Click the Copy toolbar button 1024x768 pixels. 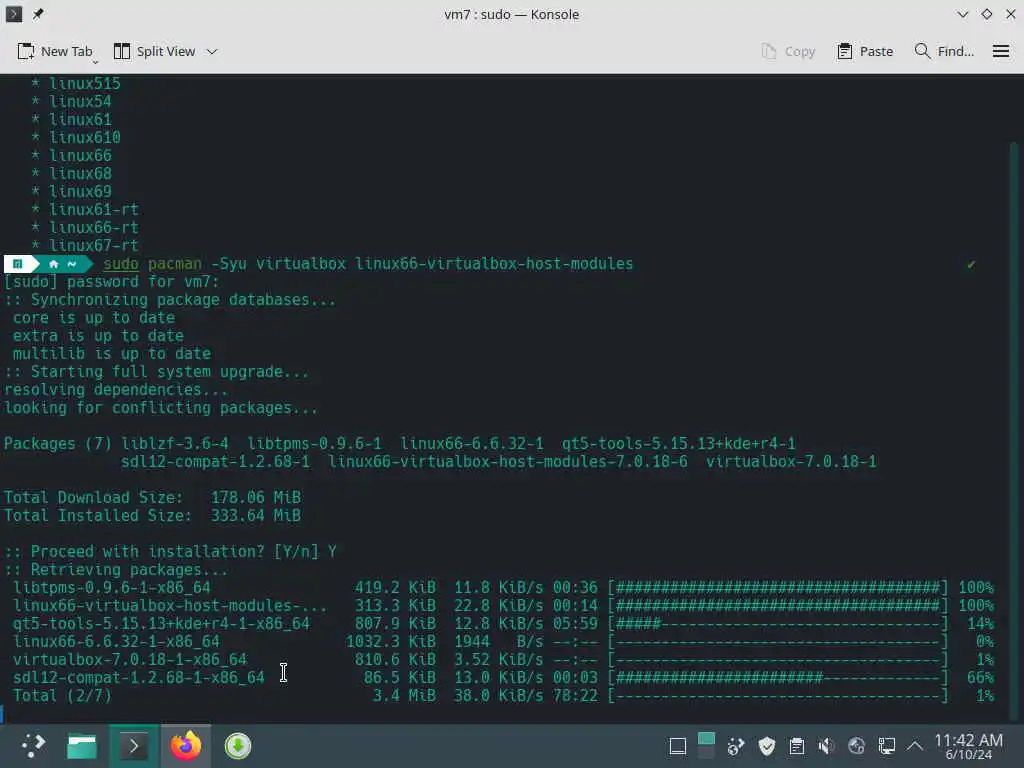point(788,51)
